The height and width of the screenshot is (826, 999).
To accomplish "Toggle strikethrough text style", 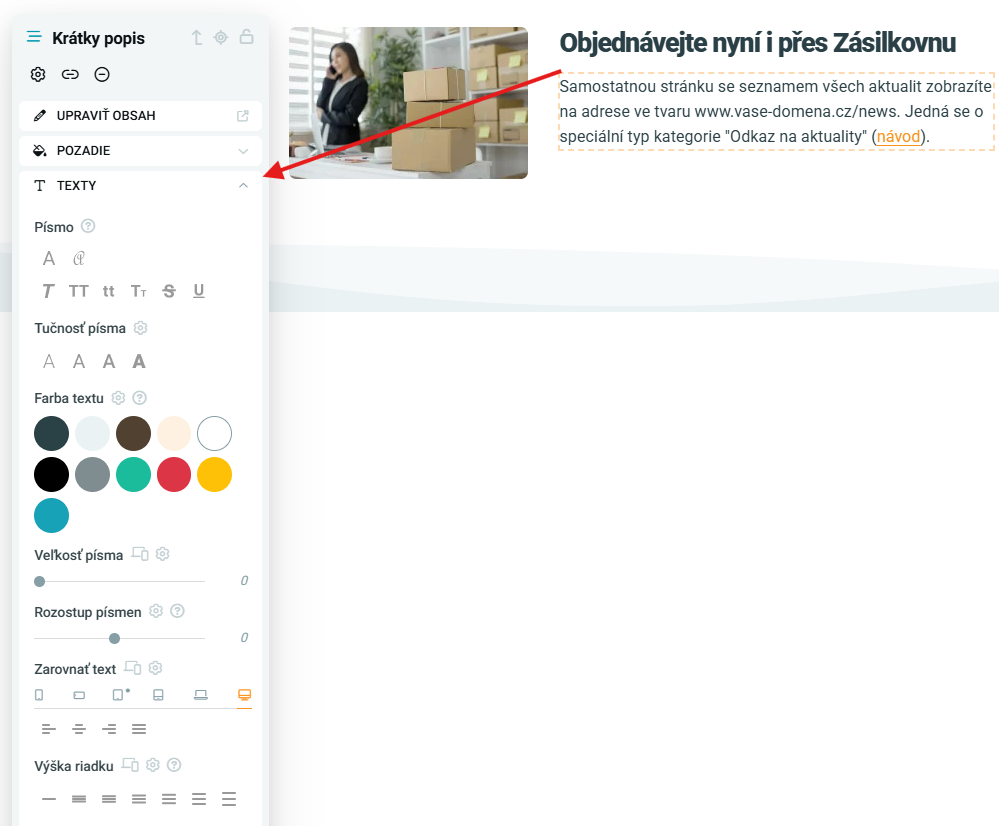I will coord(169,291).
